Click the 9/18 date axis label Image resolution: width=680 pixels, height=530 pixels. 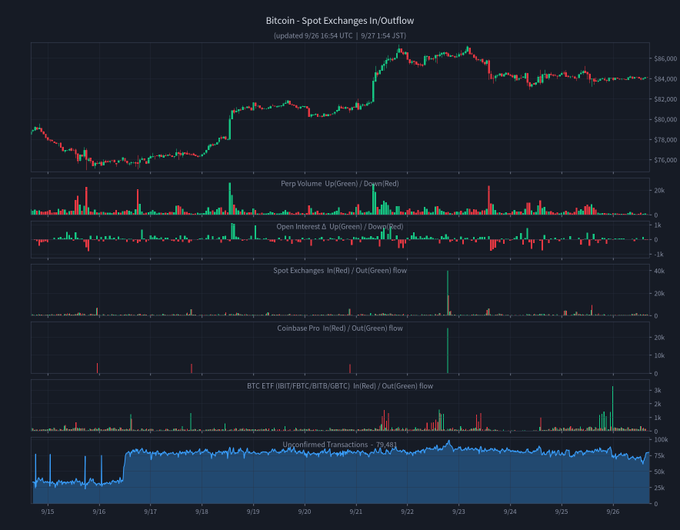[x=202, y=511]
